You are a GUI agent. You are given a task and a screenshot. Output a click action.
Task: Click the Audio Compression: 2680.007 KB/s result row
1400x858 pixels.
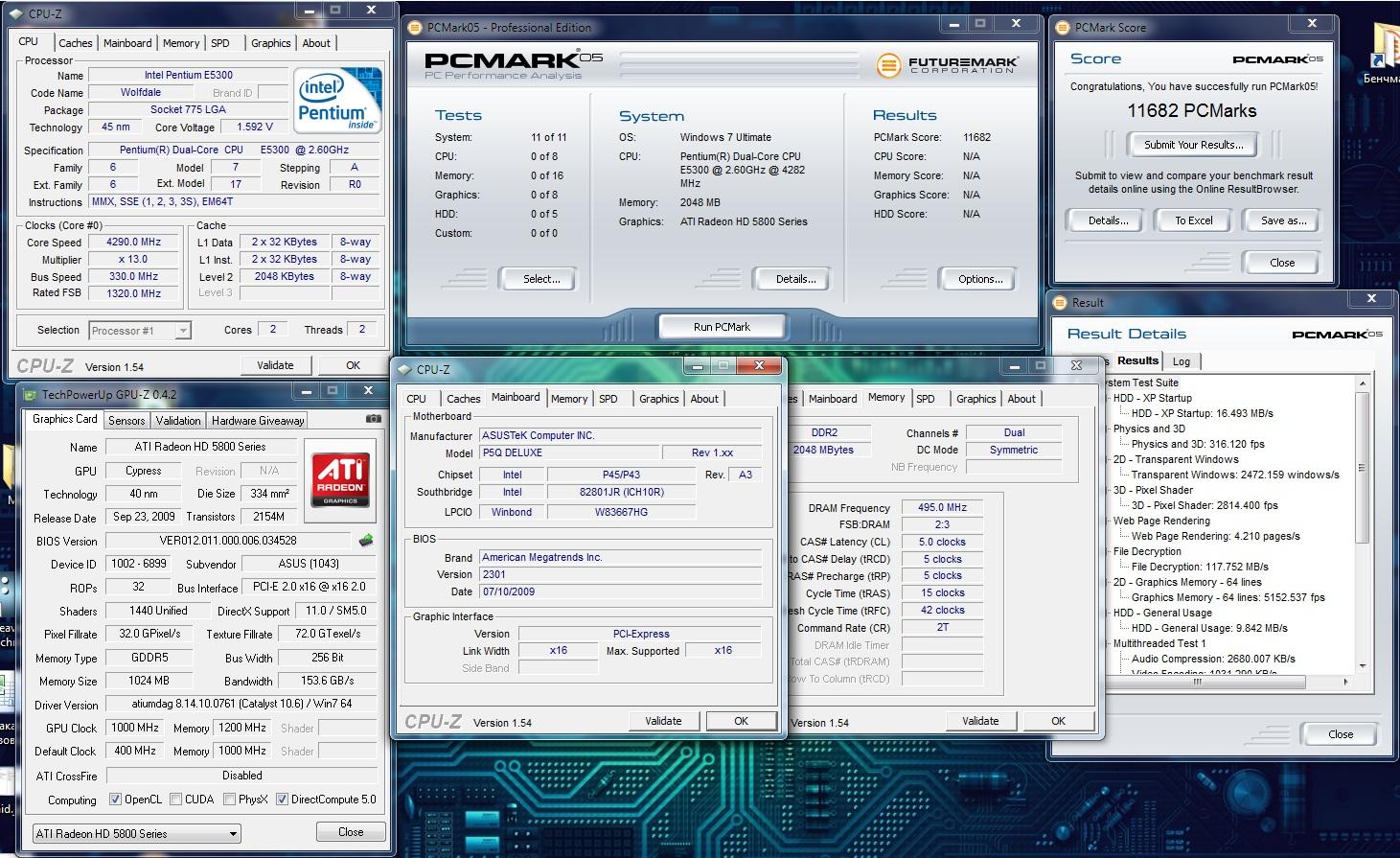(x=1213, y=659)
